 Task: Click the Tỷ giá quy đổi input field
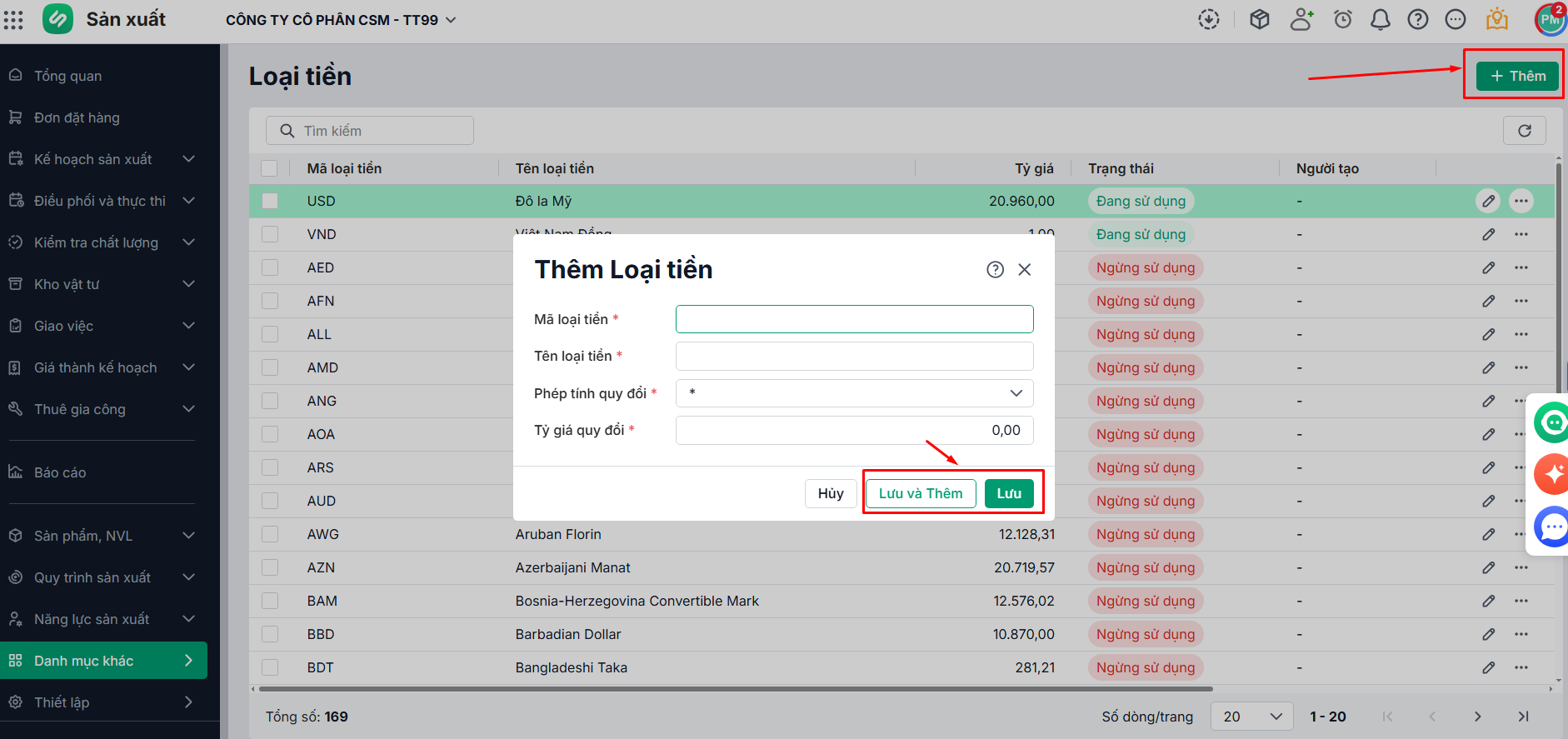tap(855, 430)
